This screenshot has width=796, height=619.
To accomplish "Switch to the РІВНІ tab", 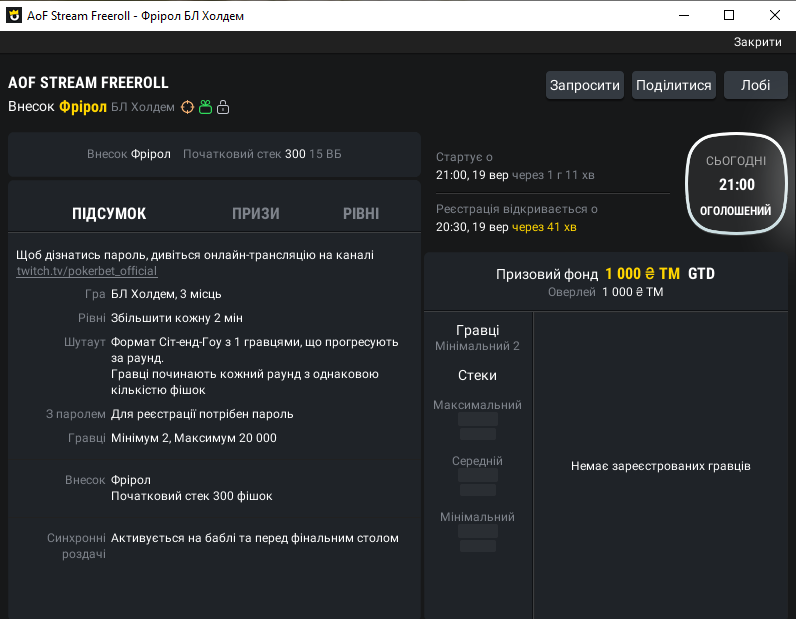I will click(x=361, y=213).
